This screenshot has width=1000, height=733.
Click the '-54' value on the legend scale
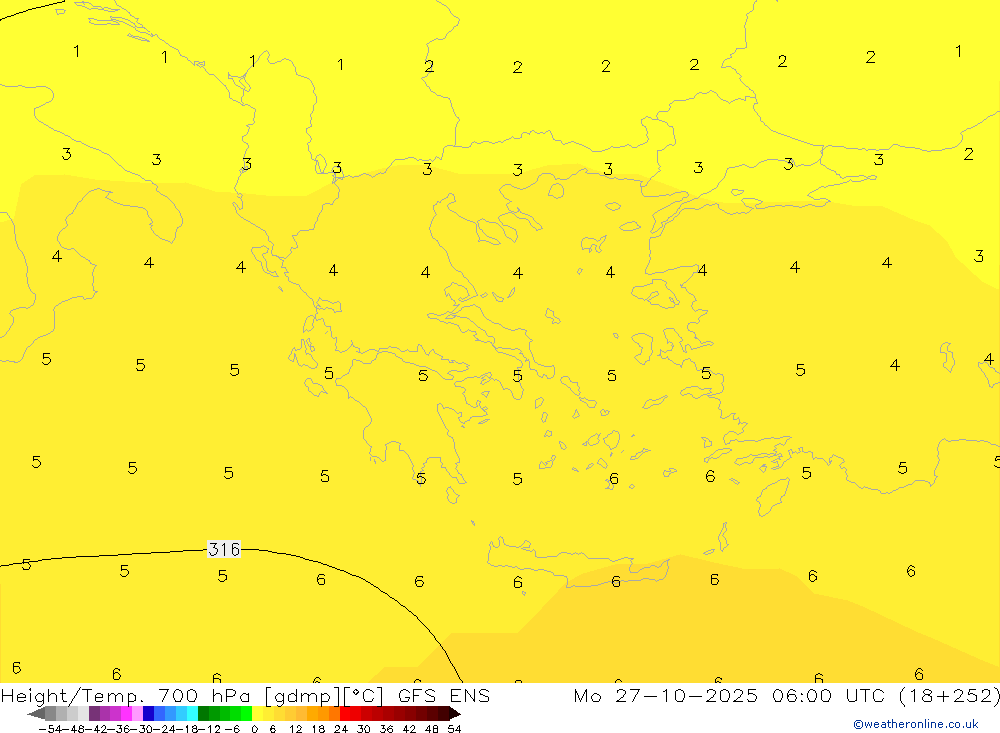[x=51, y=729]
